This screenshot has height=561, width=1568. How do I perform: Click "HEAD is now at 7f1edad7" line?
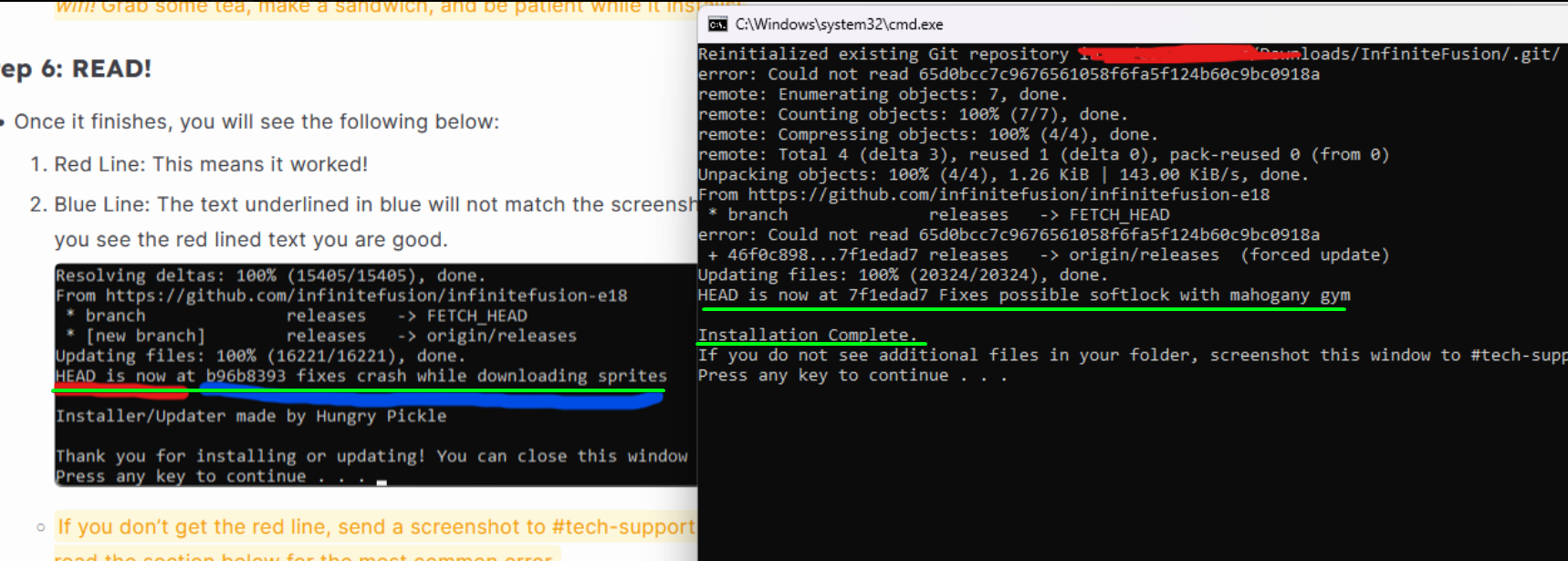coord(1024,295)
